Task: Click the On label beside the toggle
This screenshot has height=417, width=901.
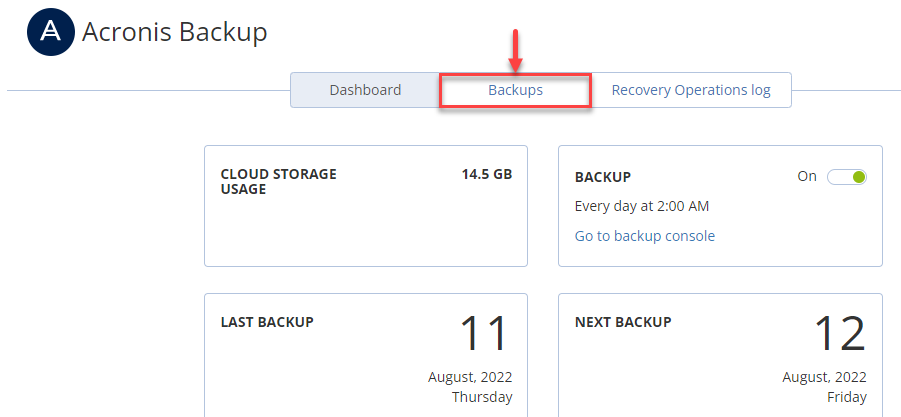Action: tap(807, 177)
